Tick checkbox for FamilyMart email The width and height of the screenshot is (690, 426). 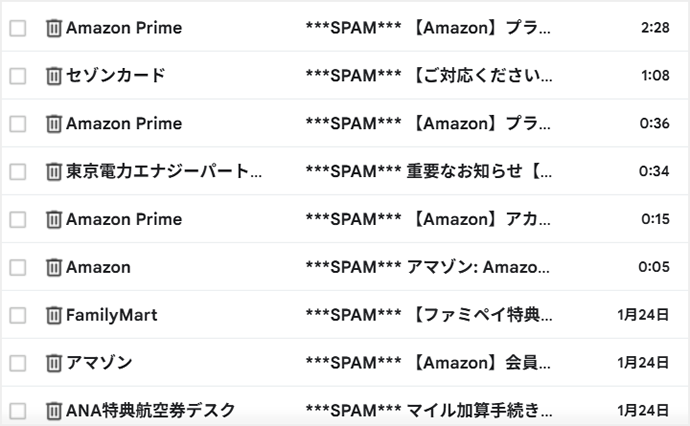point(18,316)
